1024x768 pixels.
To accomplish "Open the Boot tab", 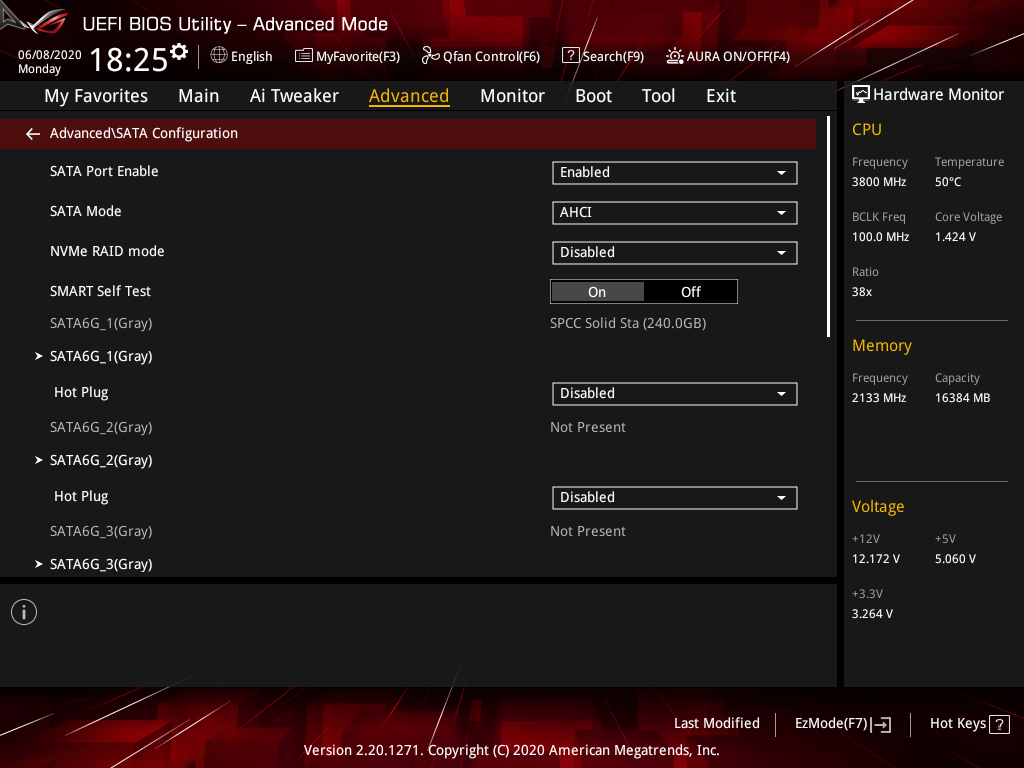I will click(x=593, y=96).
